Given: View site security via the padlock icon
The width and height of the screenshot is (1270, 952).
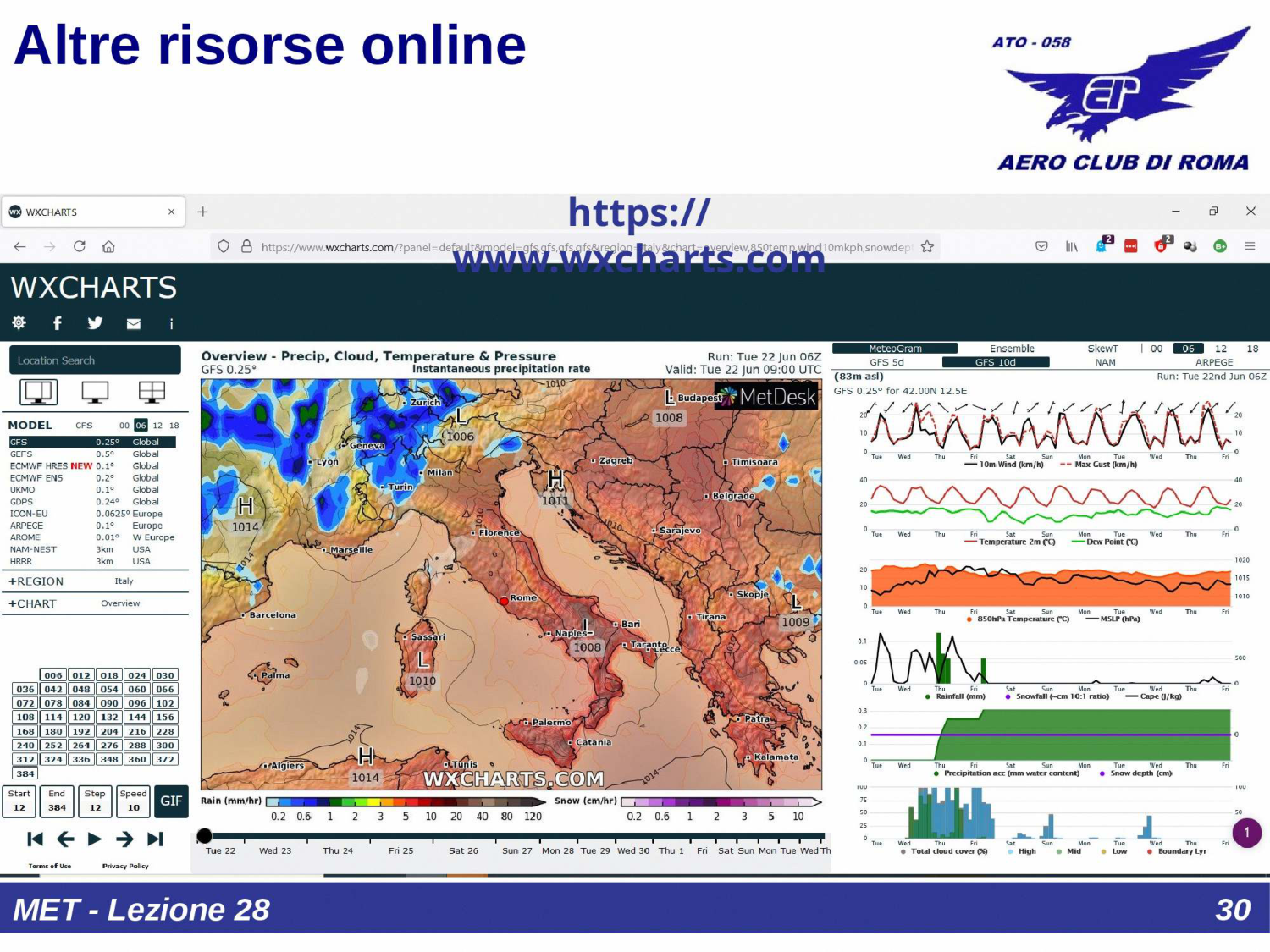Looking at the screenshot, I should 246,246.
